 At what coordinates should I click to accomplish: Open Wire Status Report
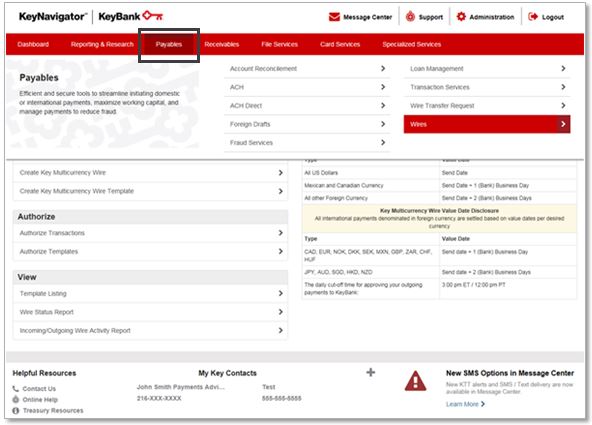150,312
